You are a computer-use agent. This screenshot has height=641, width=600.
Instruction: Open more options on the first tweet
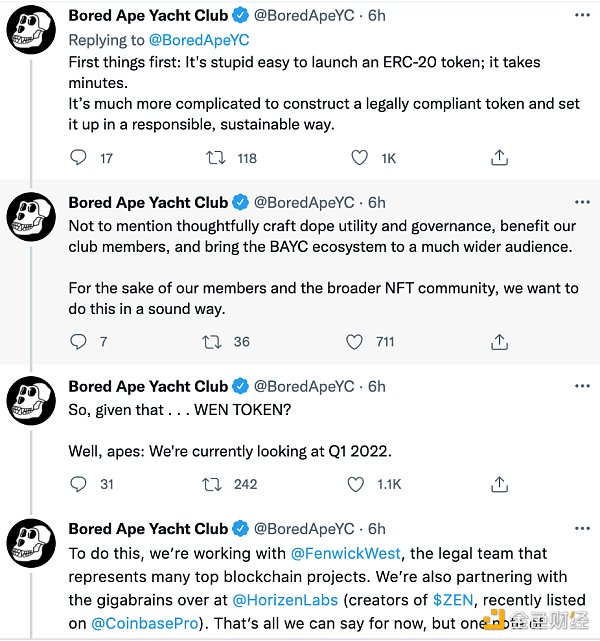(x=581, y=16)
